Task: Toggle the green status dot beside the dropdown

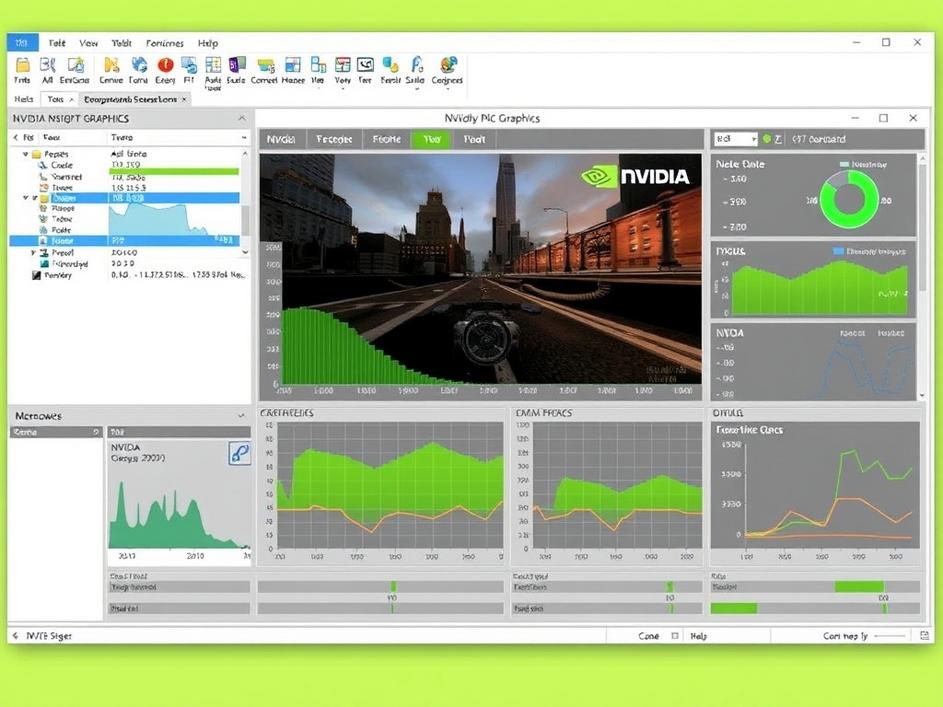Action: [x=767, y=139]
